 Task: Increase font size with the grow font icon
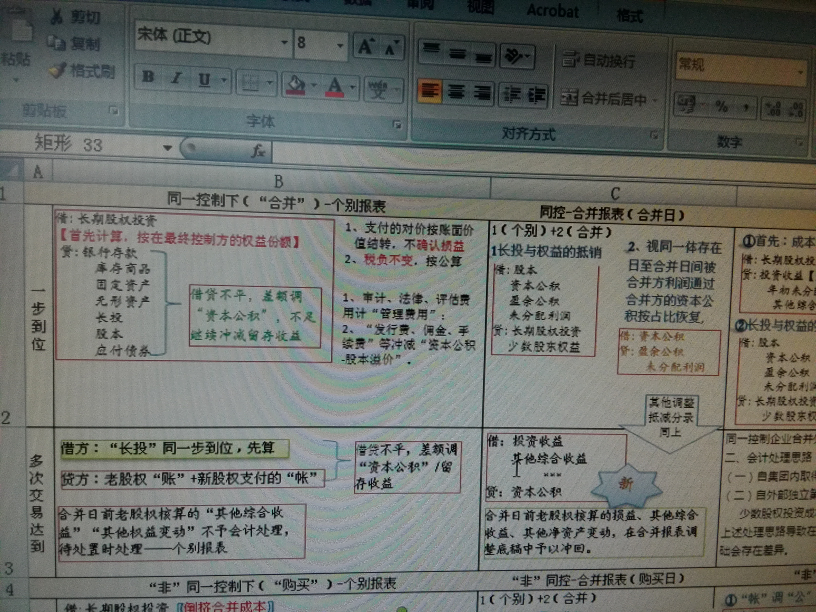pos(365,46)
